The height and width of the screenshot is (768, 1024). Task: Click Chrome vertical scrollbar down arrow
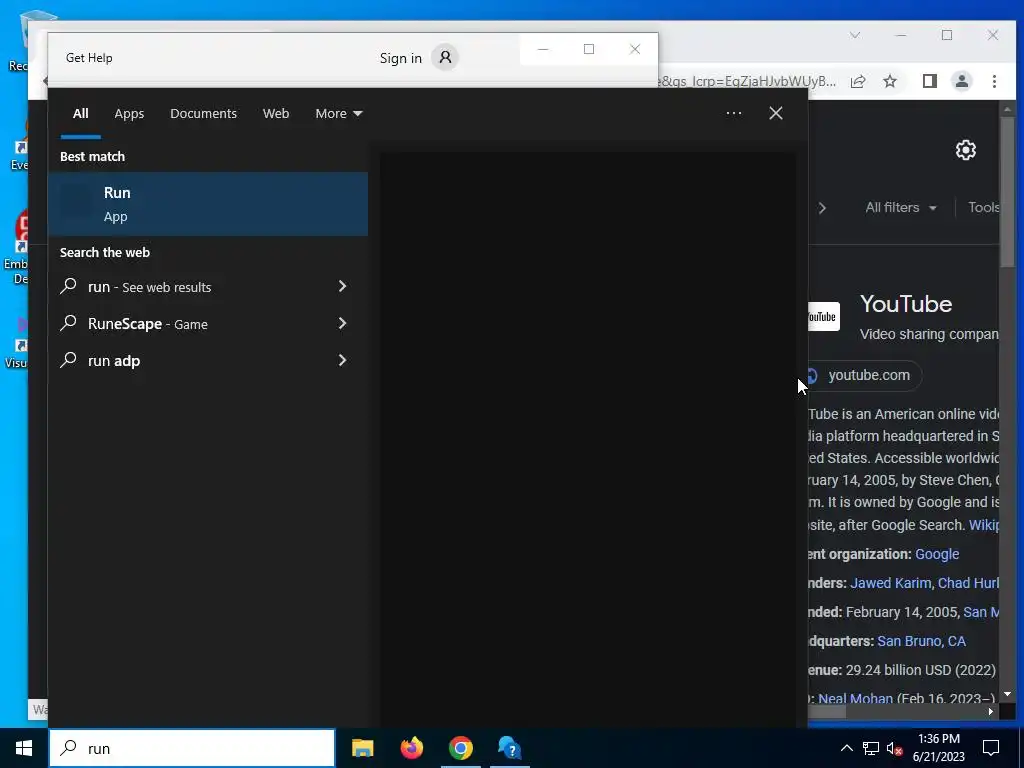coord(1007,694)
